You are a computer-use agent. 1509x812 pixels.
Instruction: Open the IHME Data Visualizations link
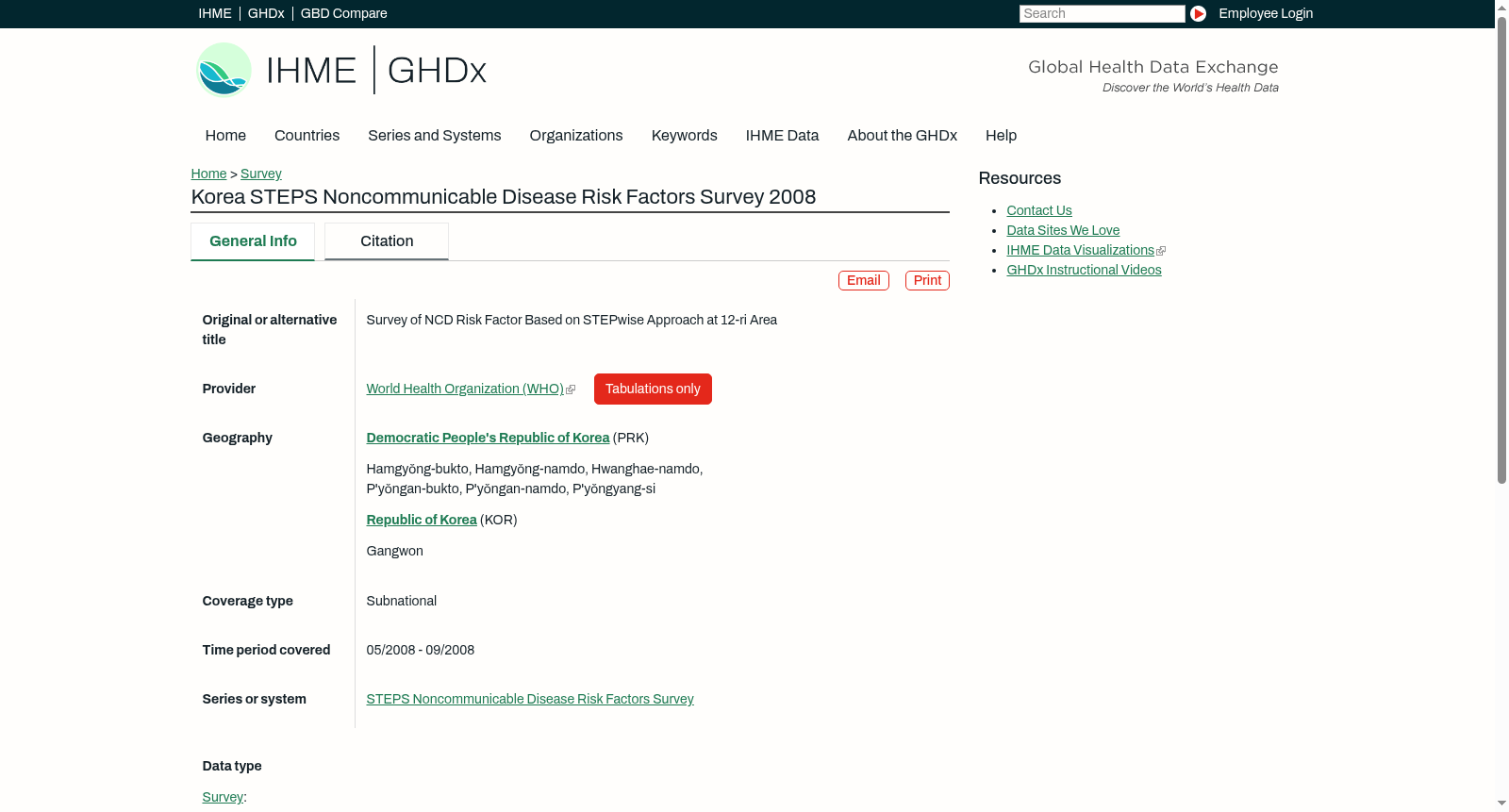[1080, 251]
